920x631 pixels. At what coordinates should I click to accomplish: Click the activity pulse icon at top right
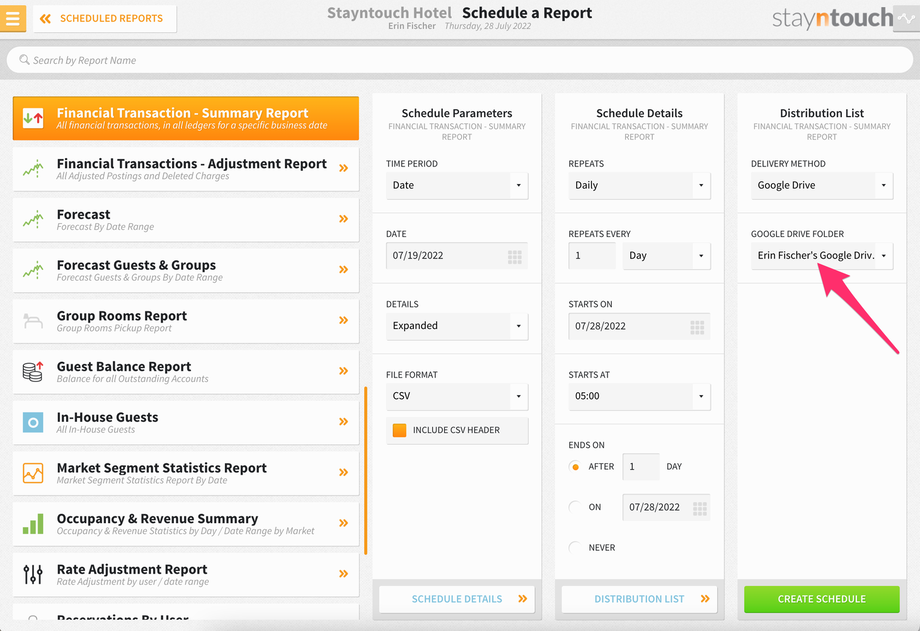[907, 18]
